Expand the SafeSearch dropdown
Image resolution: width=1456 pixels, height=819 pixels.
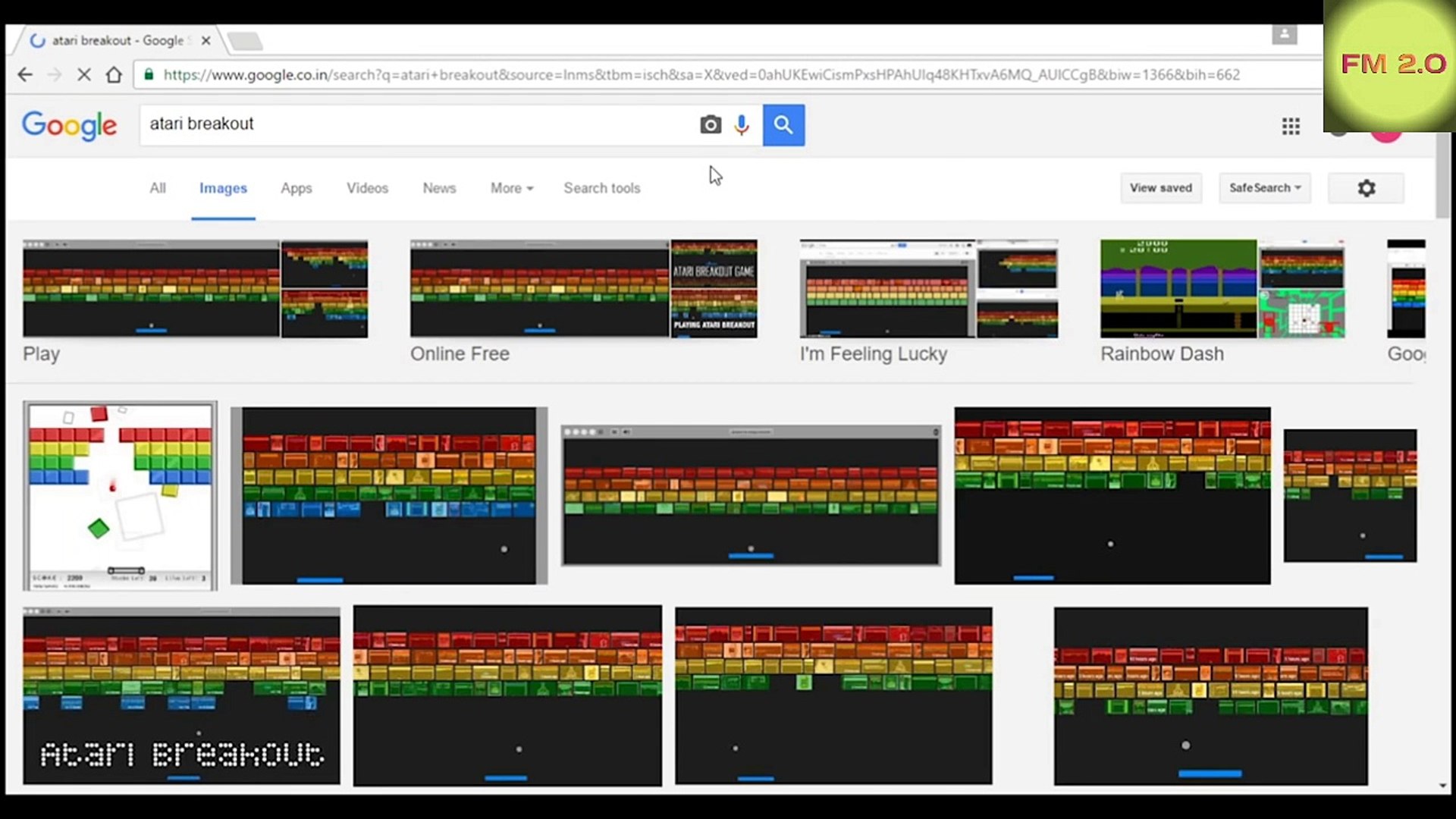pos(1264,188)
